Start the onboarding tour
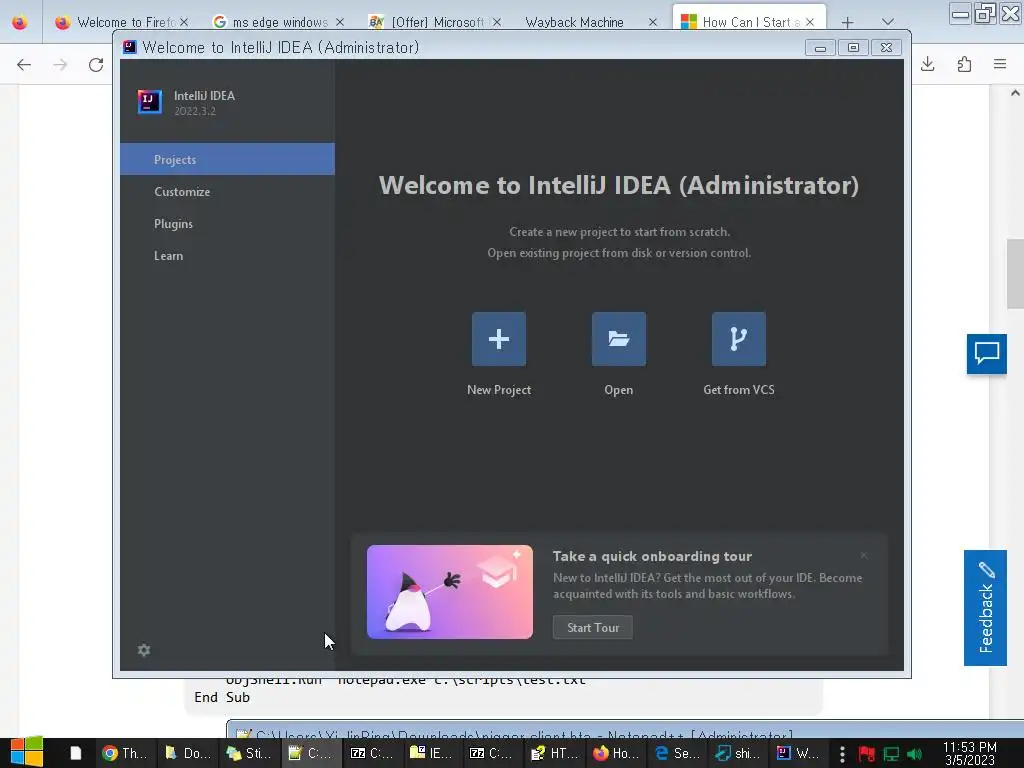 click(592, 628)
